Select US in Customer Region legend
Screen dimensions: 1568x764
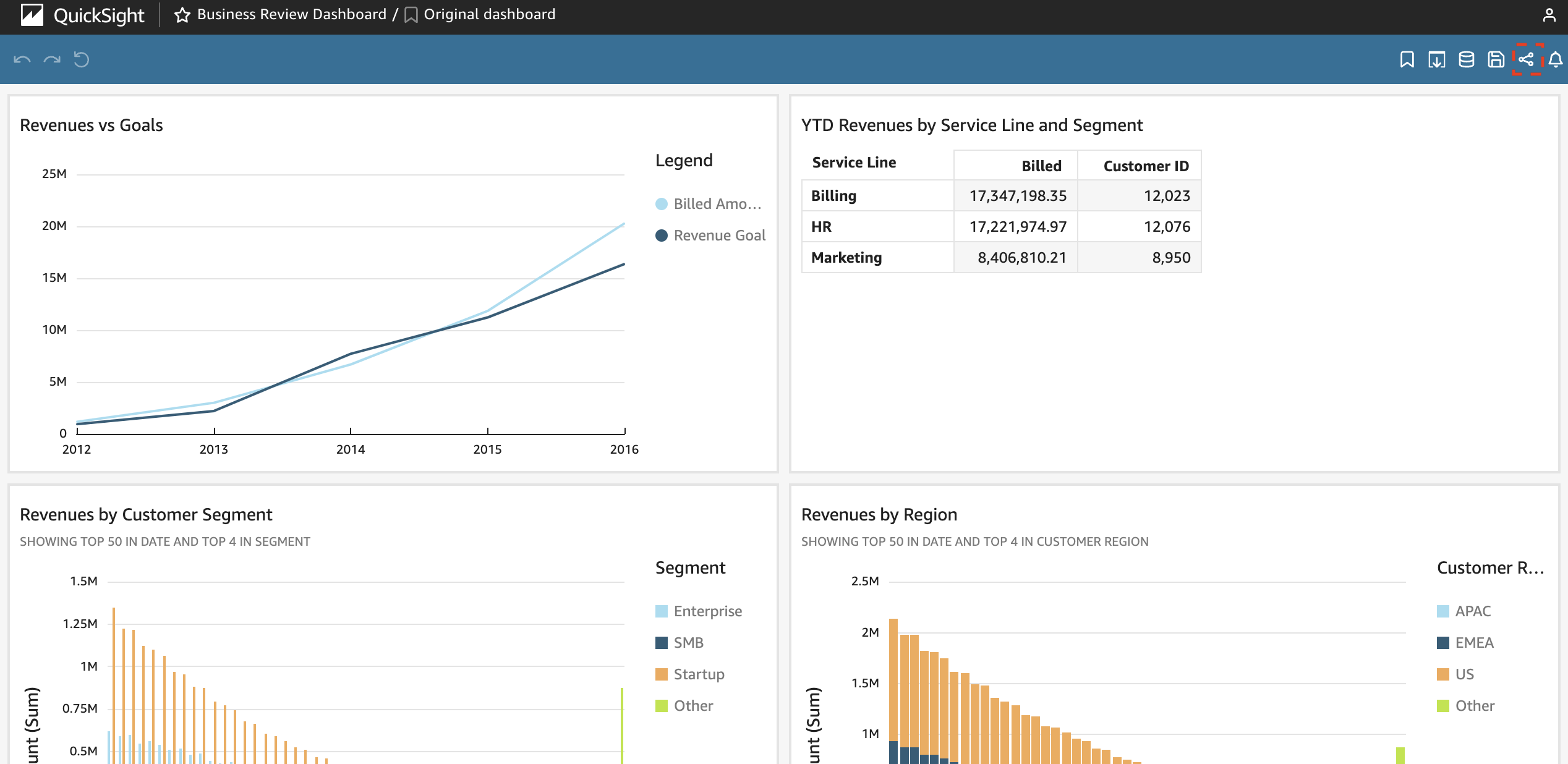tap(1455, 674)
